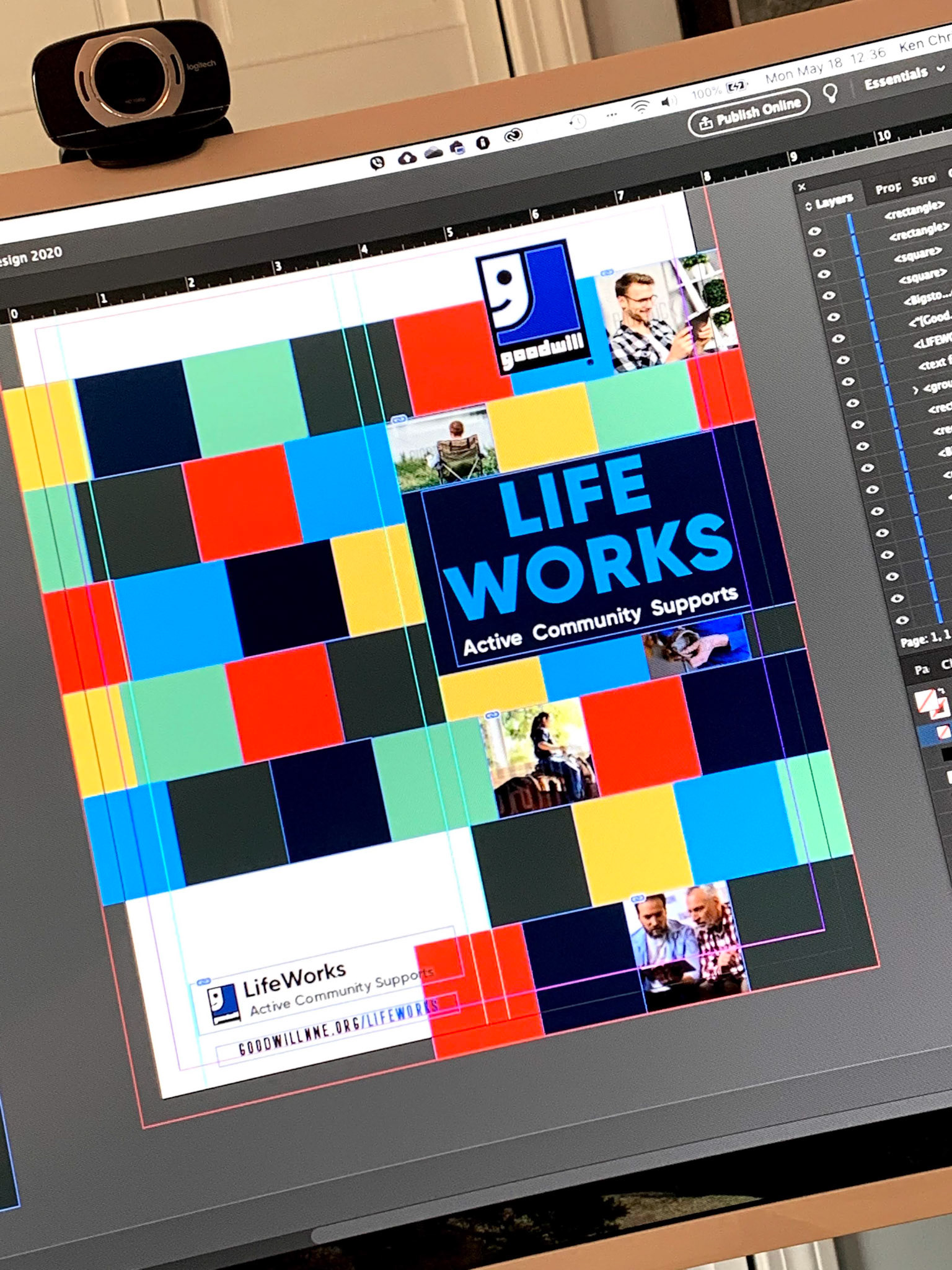The width and height of the screenshot is (952, 1270).
Task: Select the woman on horse photo
Action: [539, 757]
